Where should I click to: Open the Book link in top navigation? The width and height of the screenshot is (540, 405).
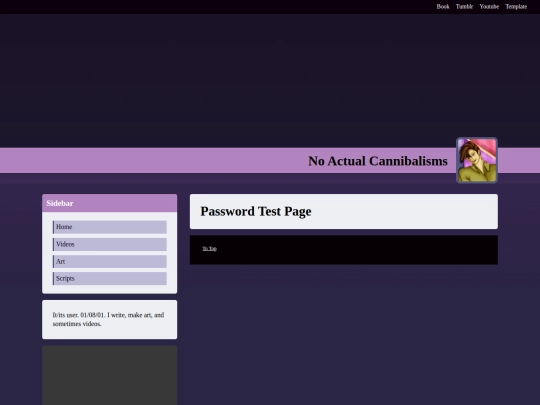[443, 7]
